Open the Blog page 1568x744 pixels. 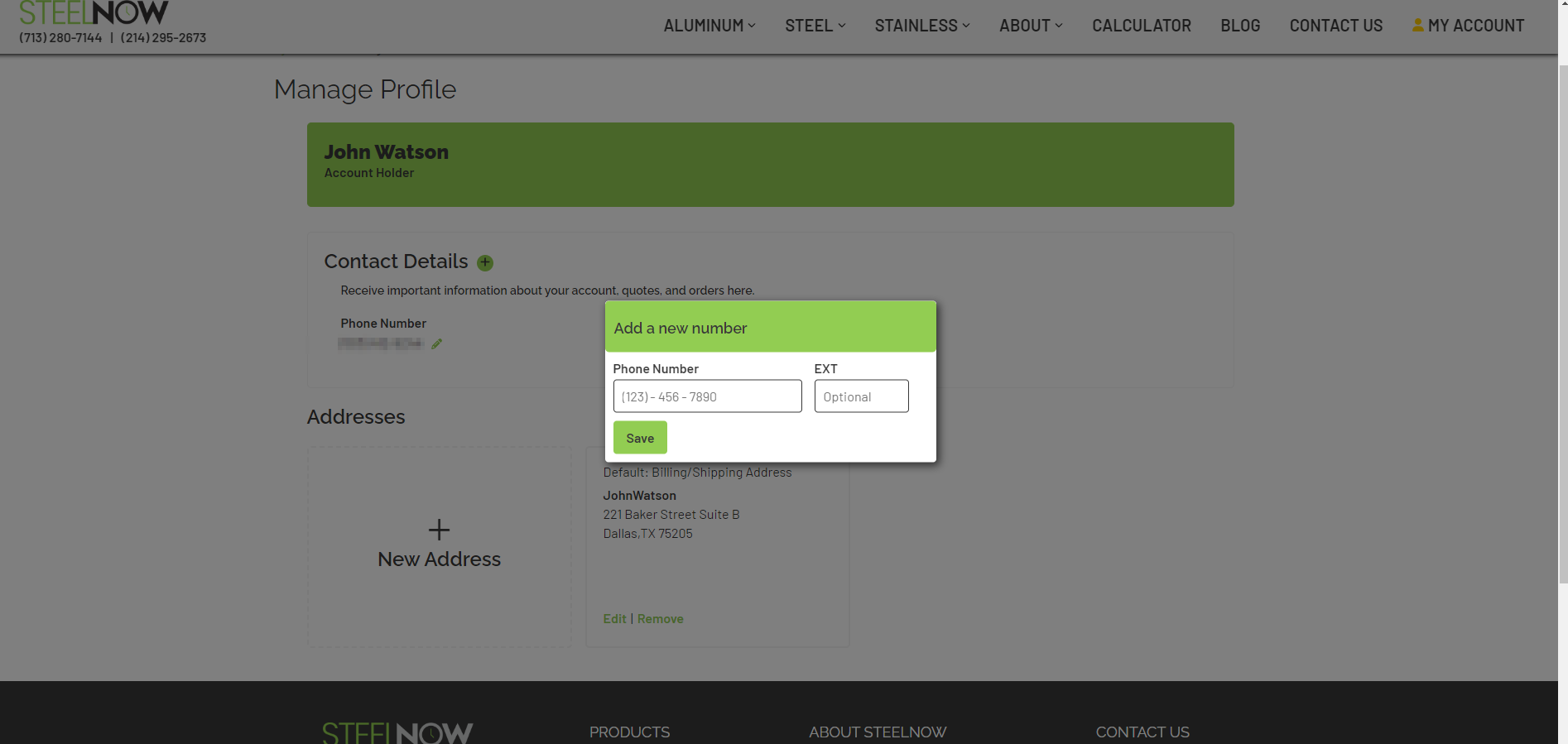tap(1239, 26)
